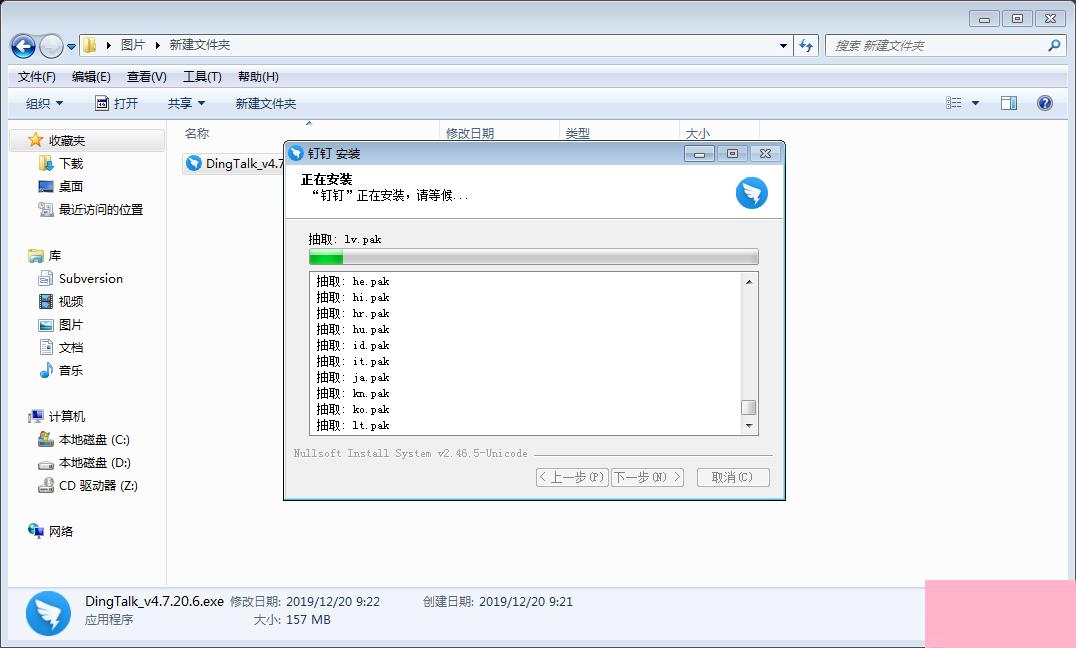Viewport: 1076px width, 648px height.
Task: Click the search magnifier icon
Action: pyautogui.click(x=1055, y=45)
